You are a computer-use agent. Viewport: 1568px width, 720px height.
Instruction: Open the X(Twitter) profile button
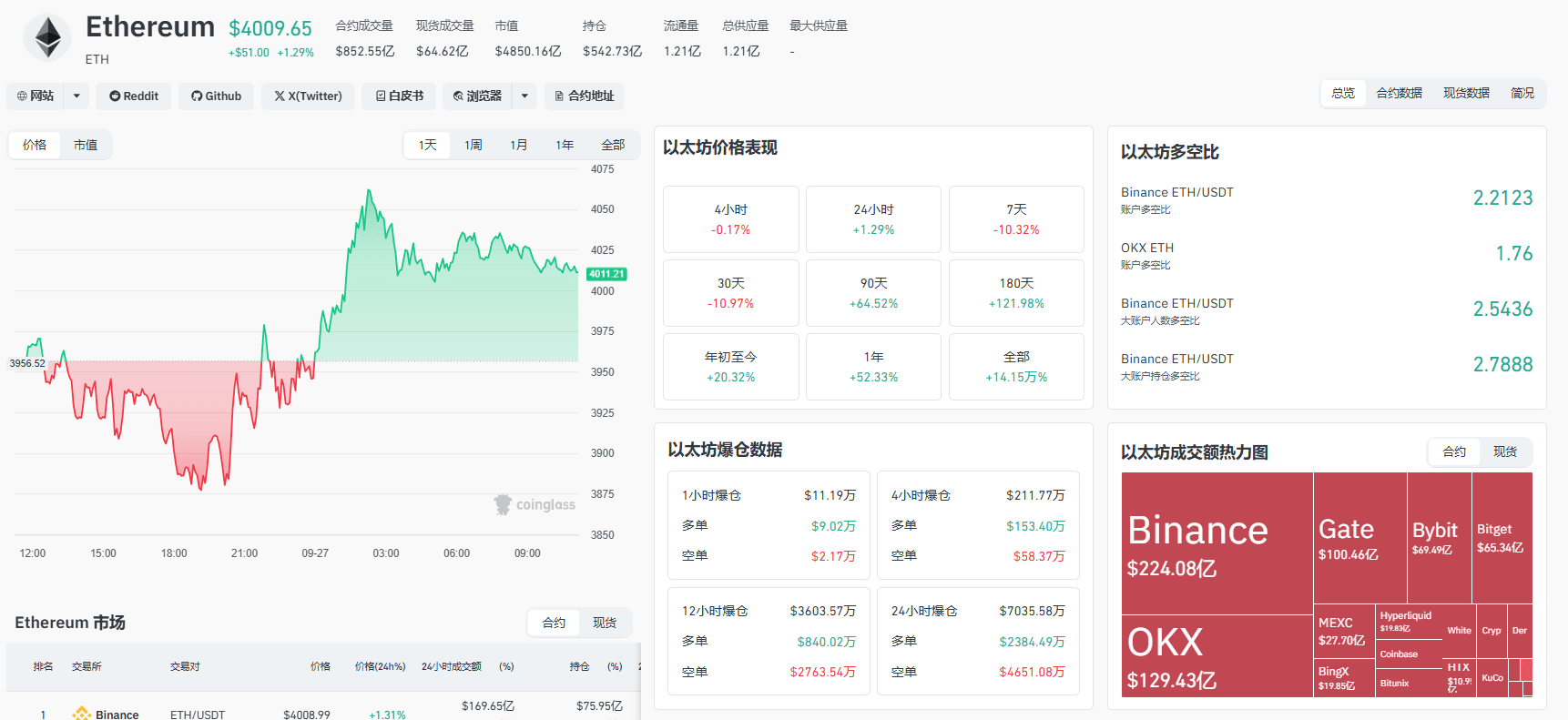(x=308, y=96)
